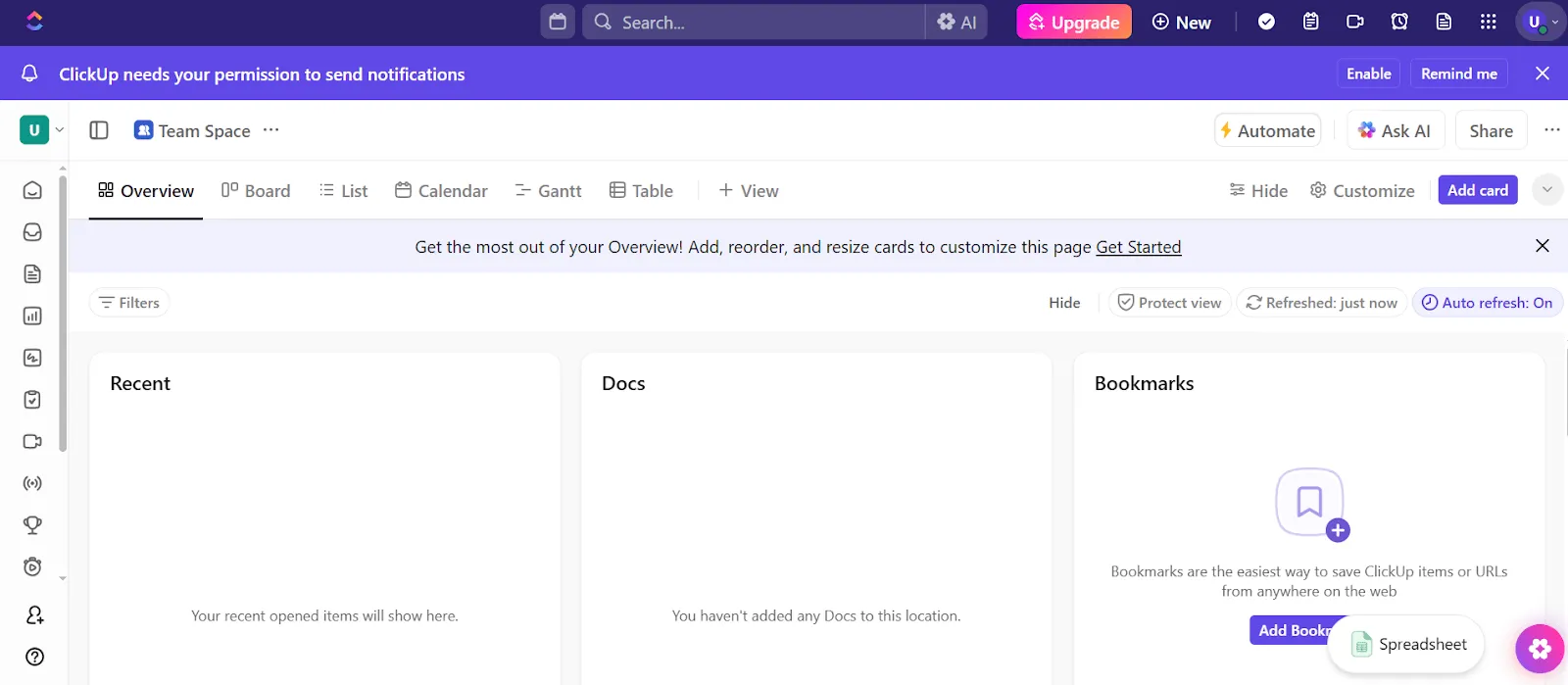1568x685 pixels.
Task: Click the Add card button
Action: tap(1478, 190)
